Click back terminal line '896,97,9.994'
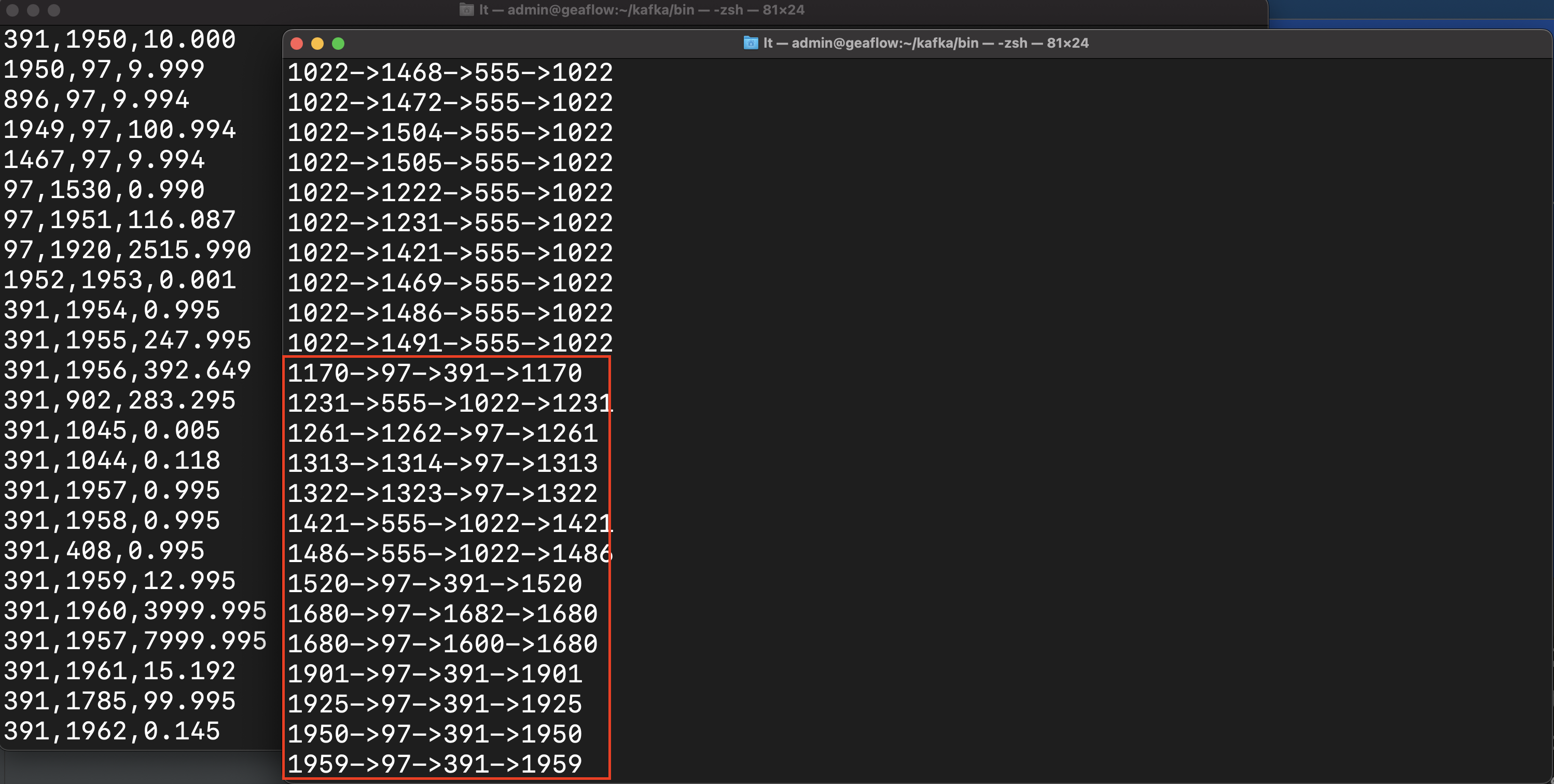Image resolution: width=1554 pixels, height=784 pixels. point(96,100)
